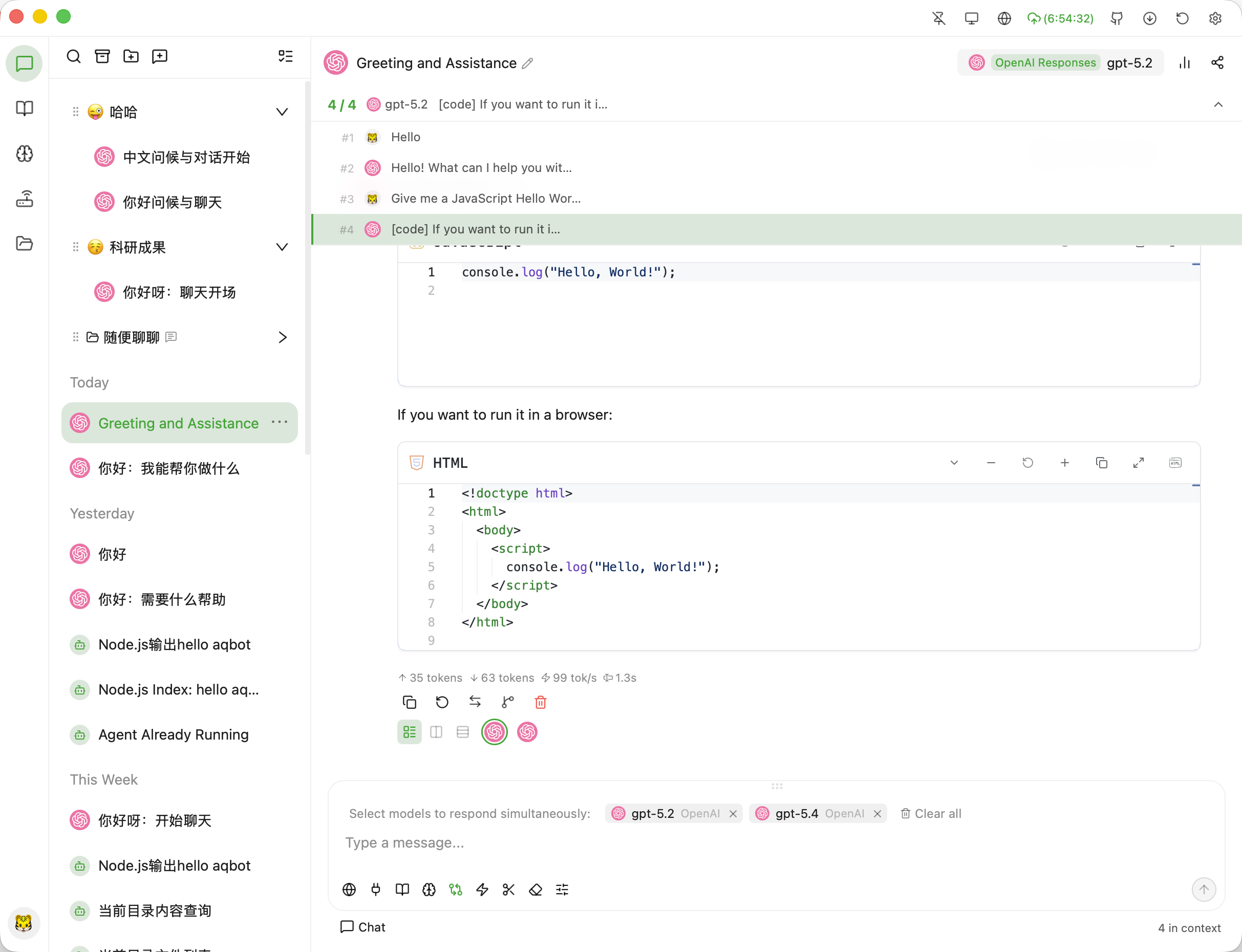Click the new conversation icon in sidebar toolbar
This screenshot has width=1242, height=952.
[x=160, y=56]
